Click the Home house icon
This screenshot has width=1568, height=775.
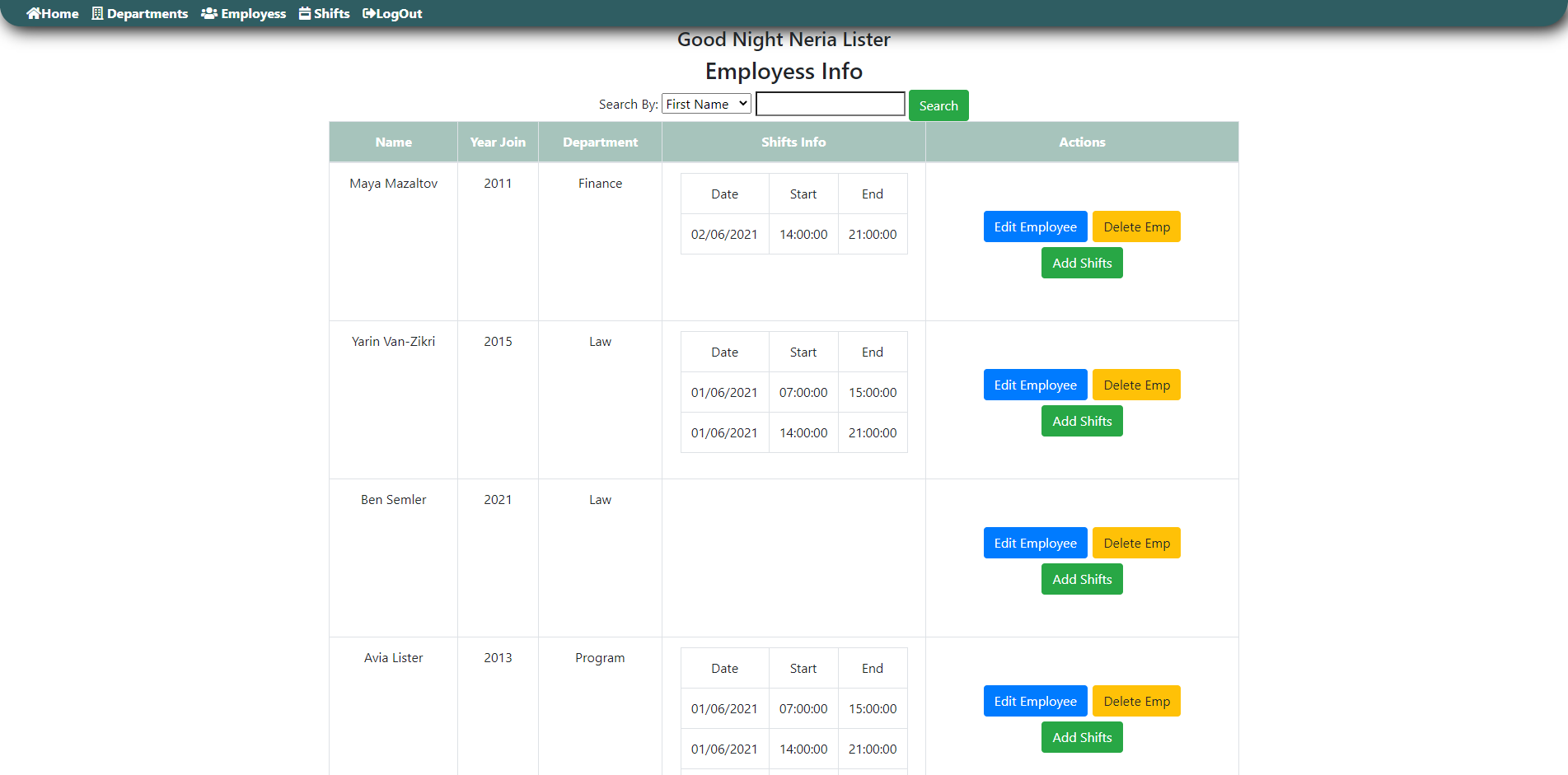[34, 13]
